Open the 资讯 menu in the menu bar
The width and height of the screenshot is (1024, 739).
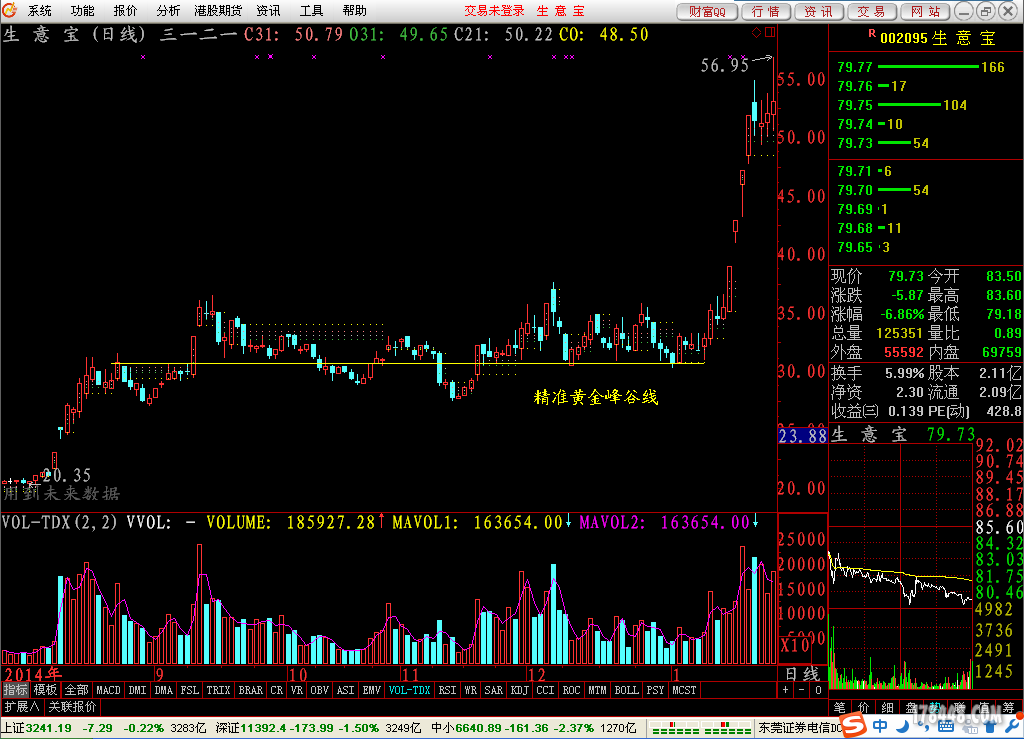pos(268,10)
